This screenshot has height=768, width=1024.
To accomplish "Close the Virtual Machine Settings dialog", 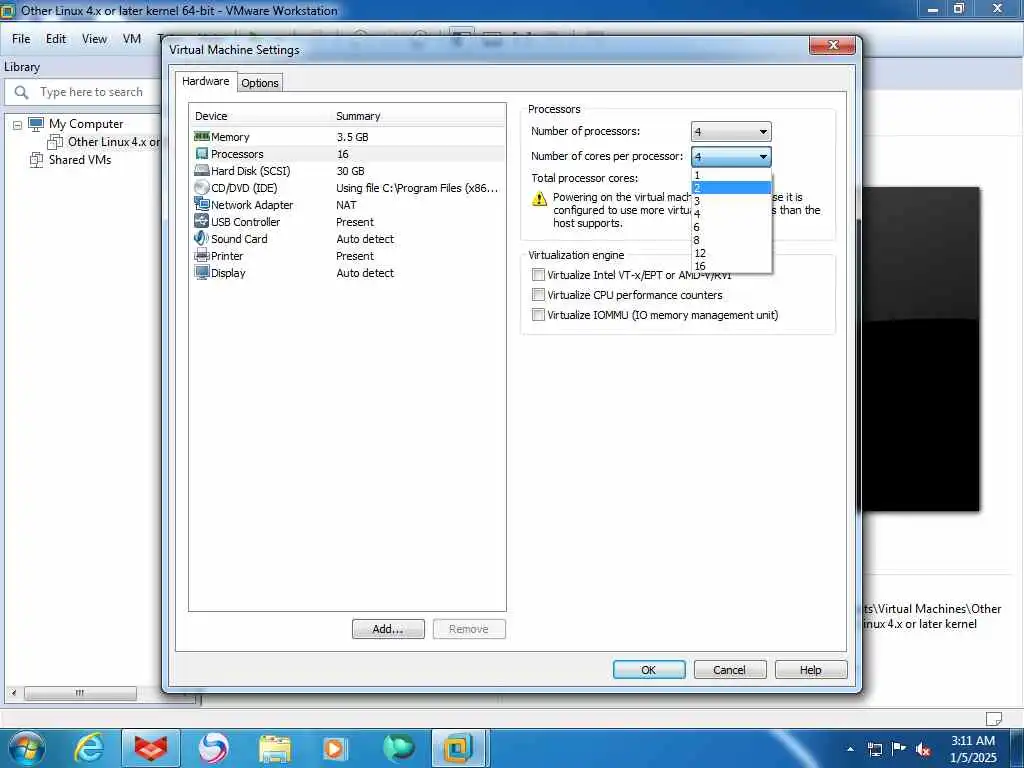I will tap(832, 45).
